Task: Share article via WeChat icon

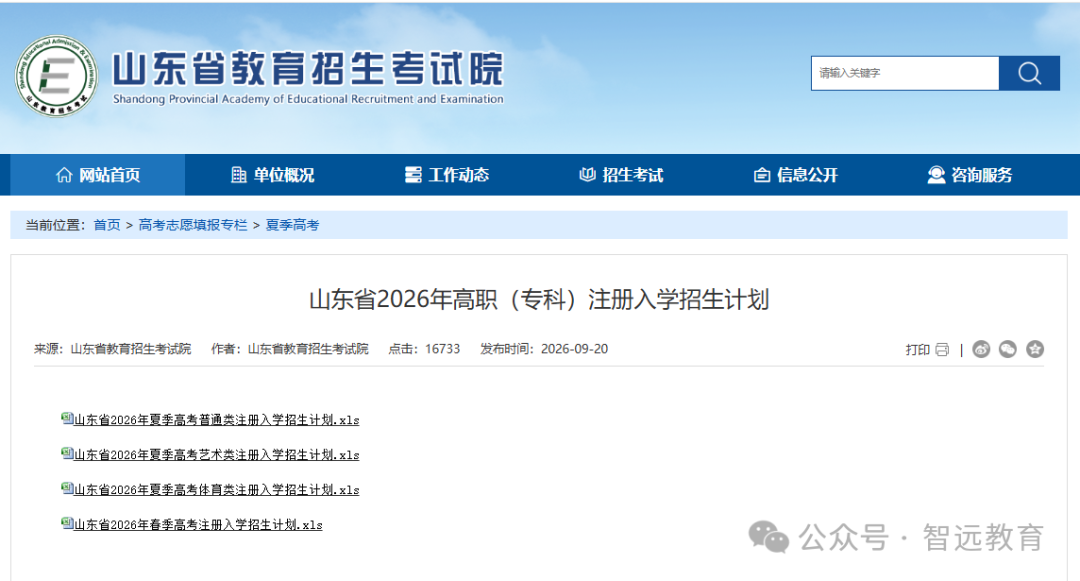Action: (1008, 350)
